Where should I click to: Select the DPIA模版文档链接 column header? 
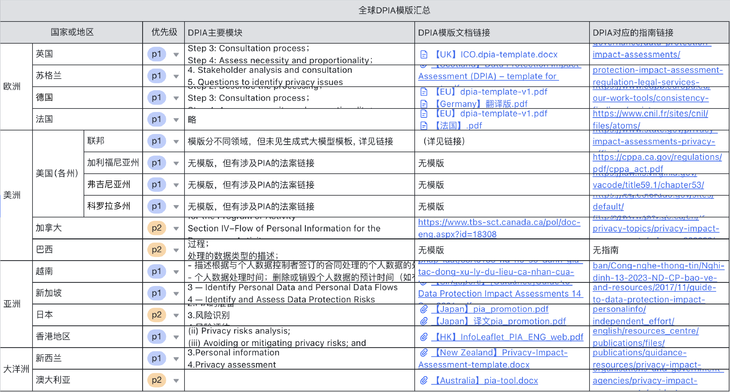(502, 32)
